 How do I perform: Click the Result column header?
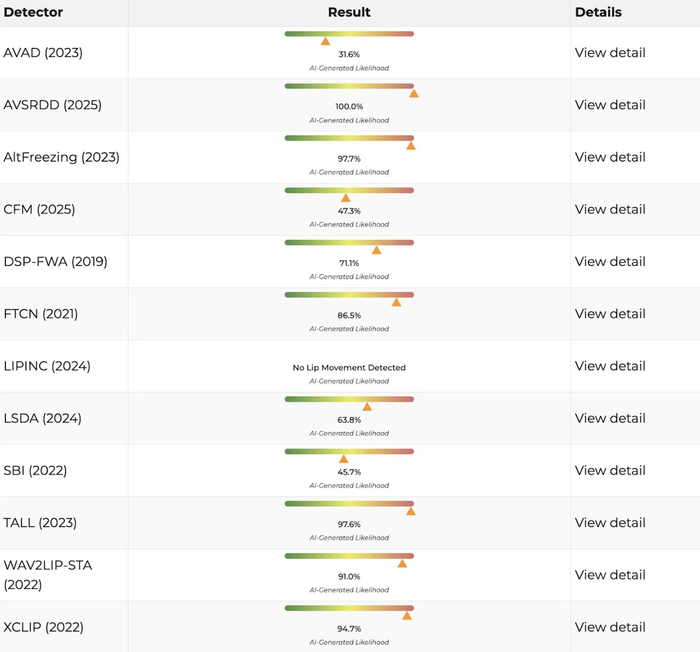click(x=349, y=12)
